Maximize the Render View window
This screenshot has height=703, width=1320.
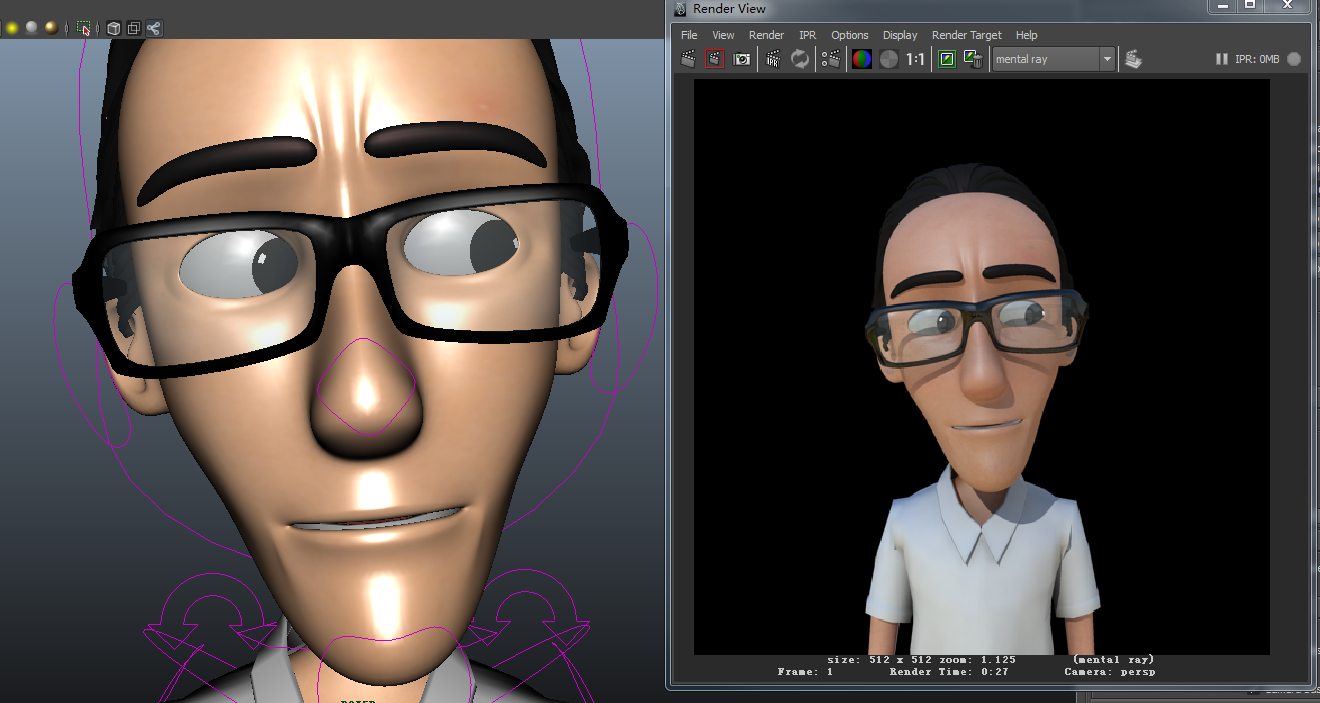point(1250,6)
